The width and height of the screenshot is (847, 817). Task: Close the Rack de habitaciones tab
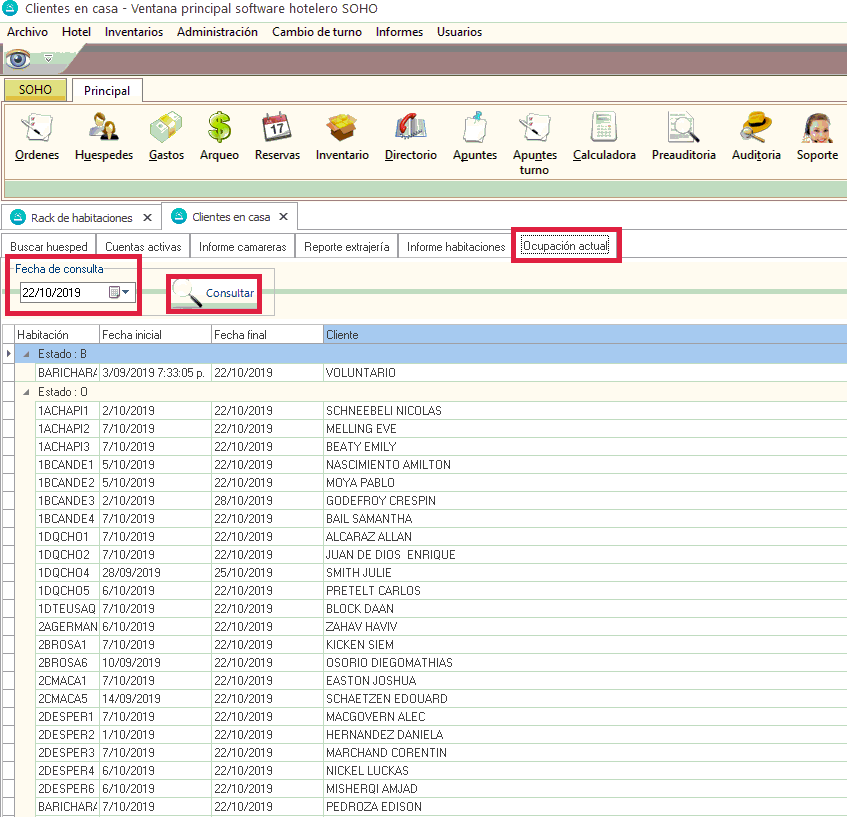(147, 217)
